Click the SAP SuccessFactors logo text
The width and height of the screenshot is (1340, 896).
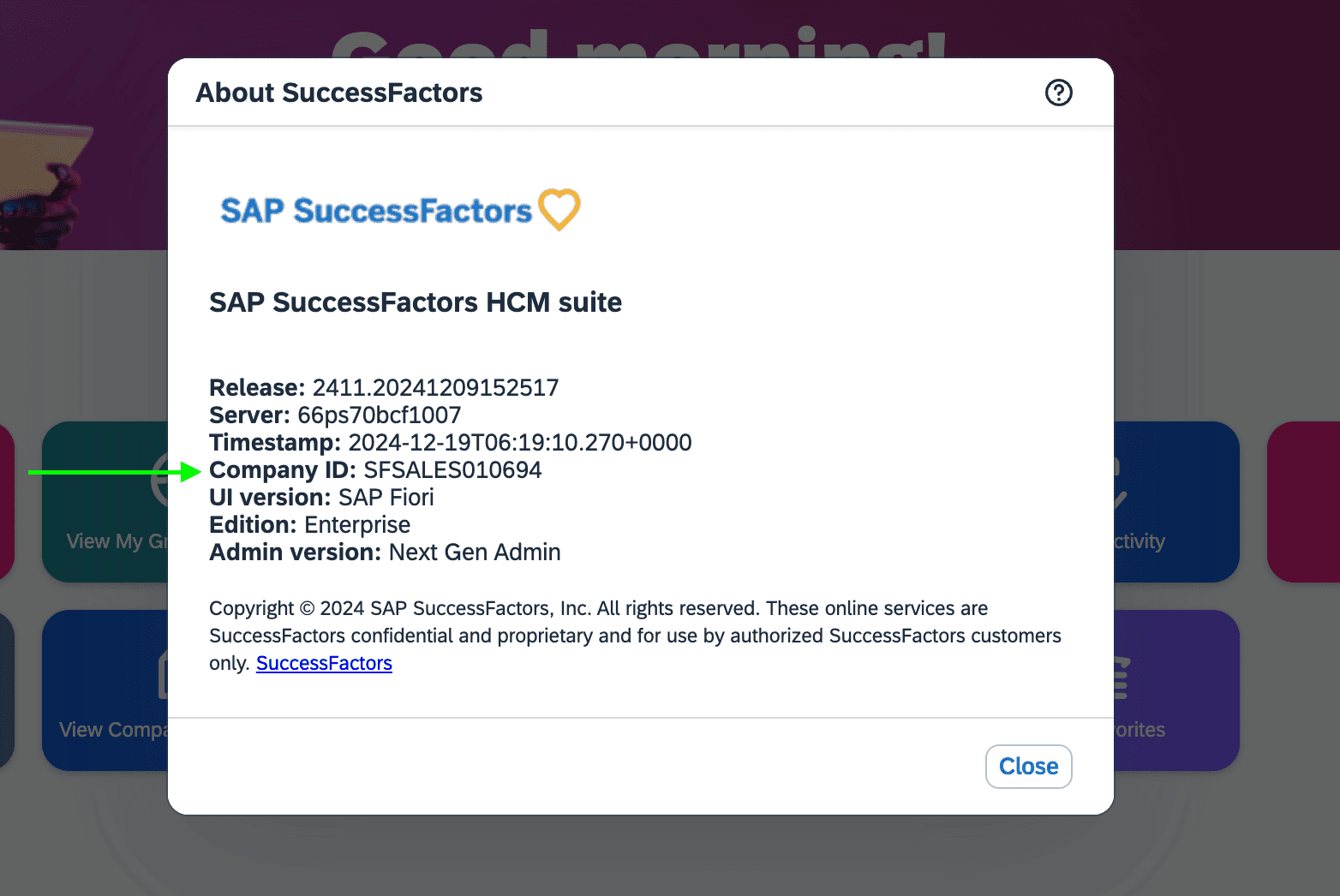pos(376,211)
